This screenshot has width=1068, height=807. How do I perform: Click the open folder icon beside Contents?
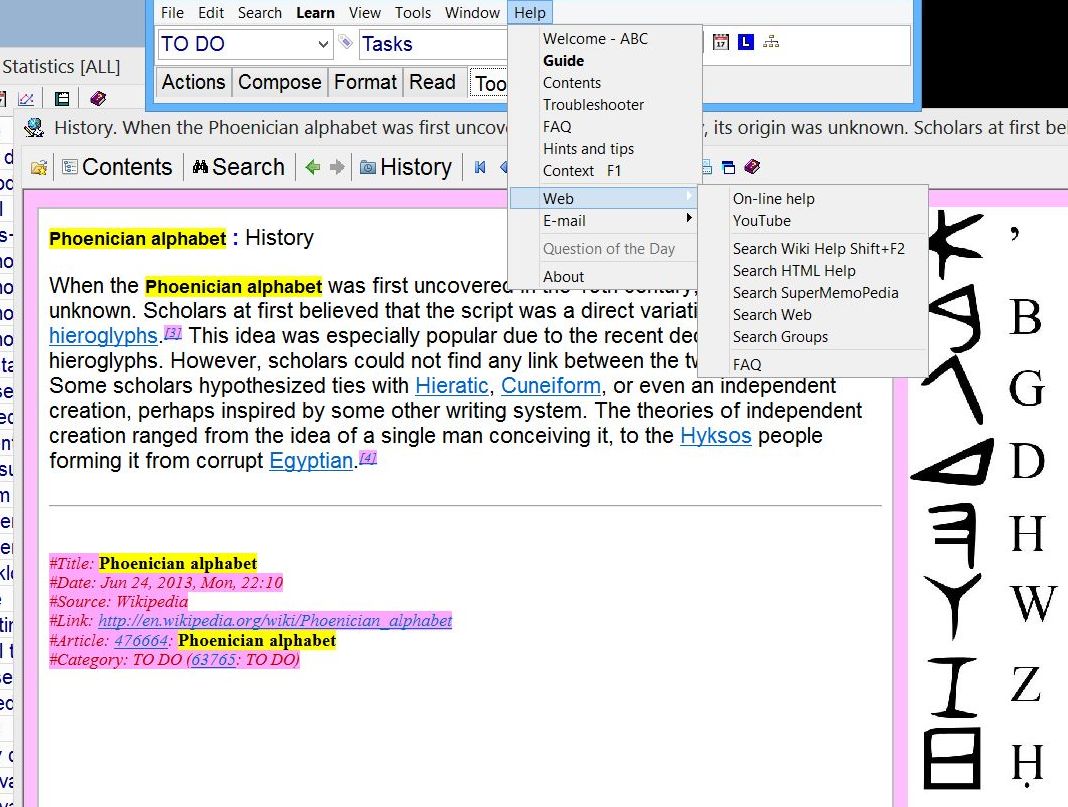(39, 167)
